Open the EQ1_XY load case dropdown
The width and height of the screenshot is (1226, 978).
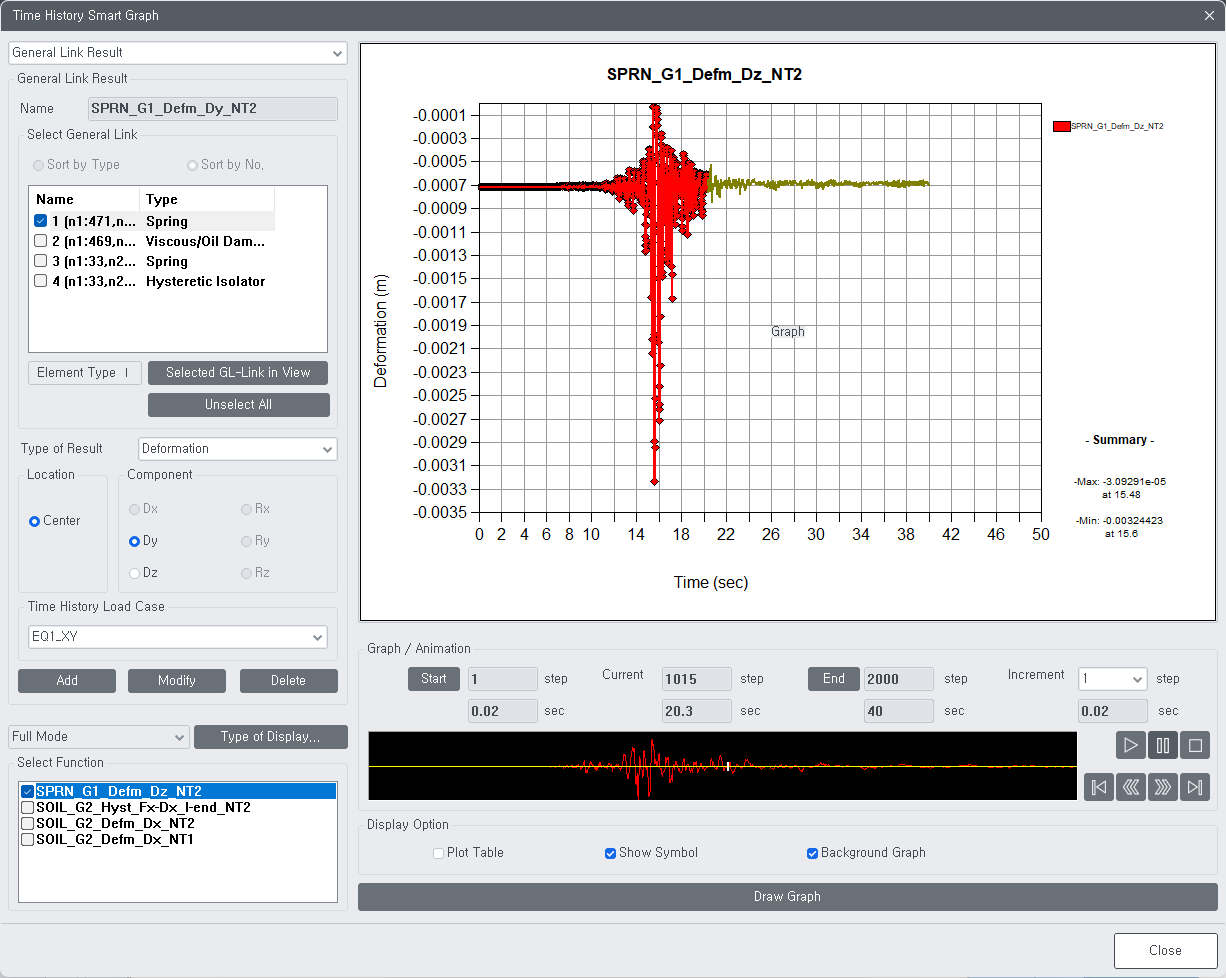pyautogui.click(x=177, y=637)
